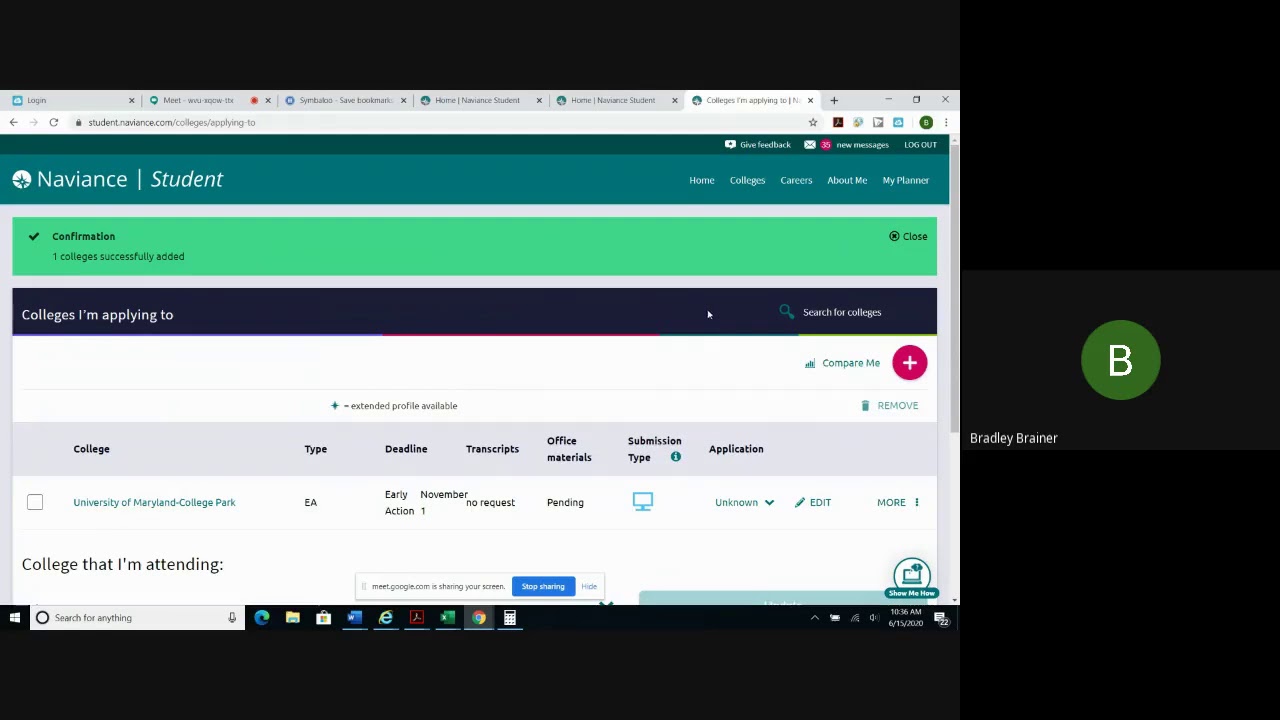Open Microsoft Edge from taskbar
The height and width of the screenshot is (720, 1280).
click(x=262, y=618)
